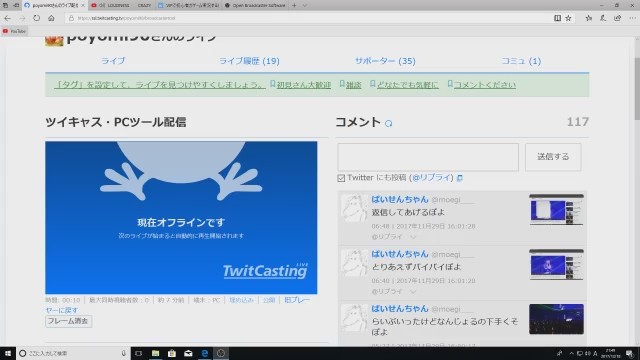
Task: Reload the page with refresh icon
Action: (x=36, y=18)
